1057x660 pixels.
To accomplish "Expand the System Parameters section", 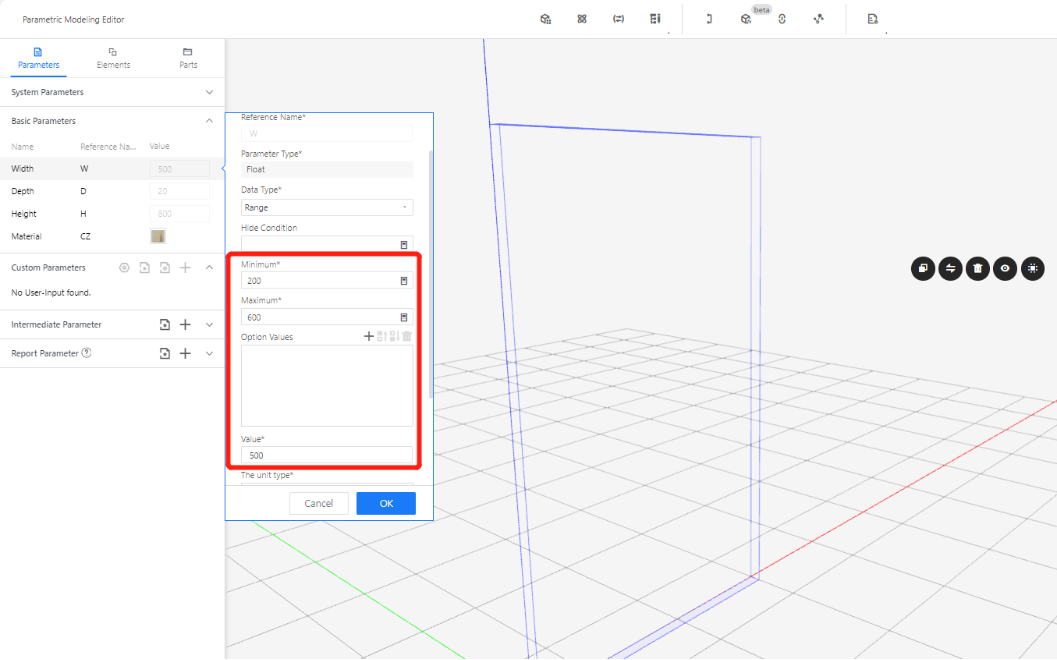I will [x=209, y=92].
